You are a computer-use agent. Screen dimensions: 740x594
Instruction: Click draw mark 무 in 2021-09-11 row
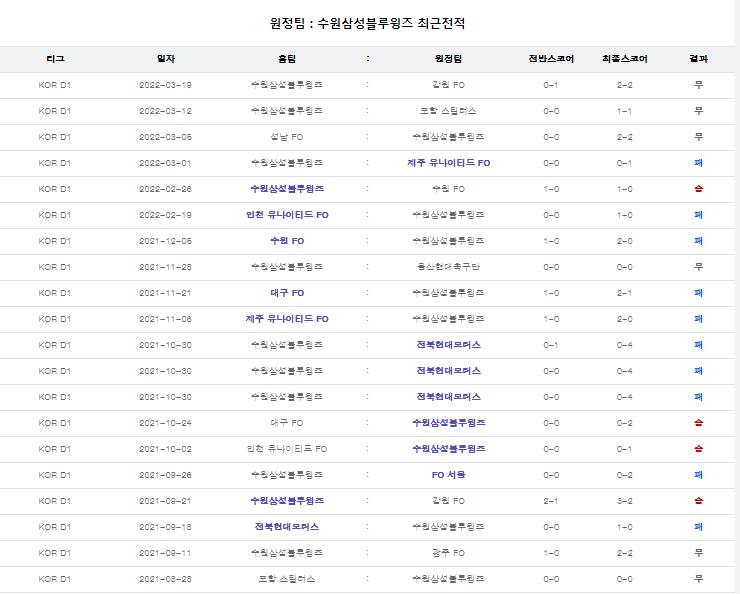pyautogui.click(x=698, y=553)
